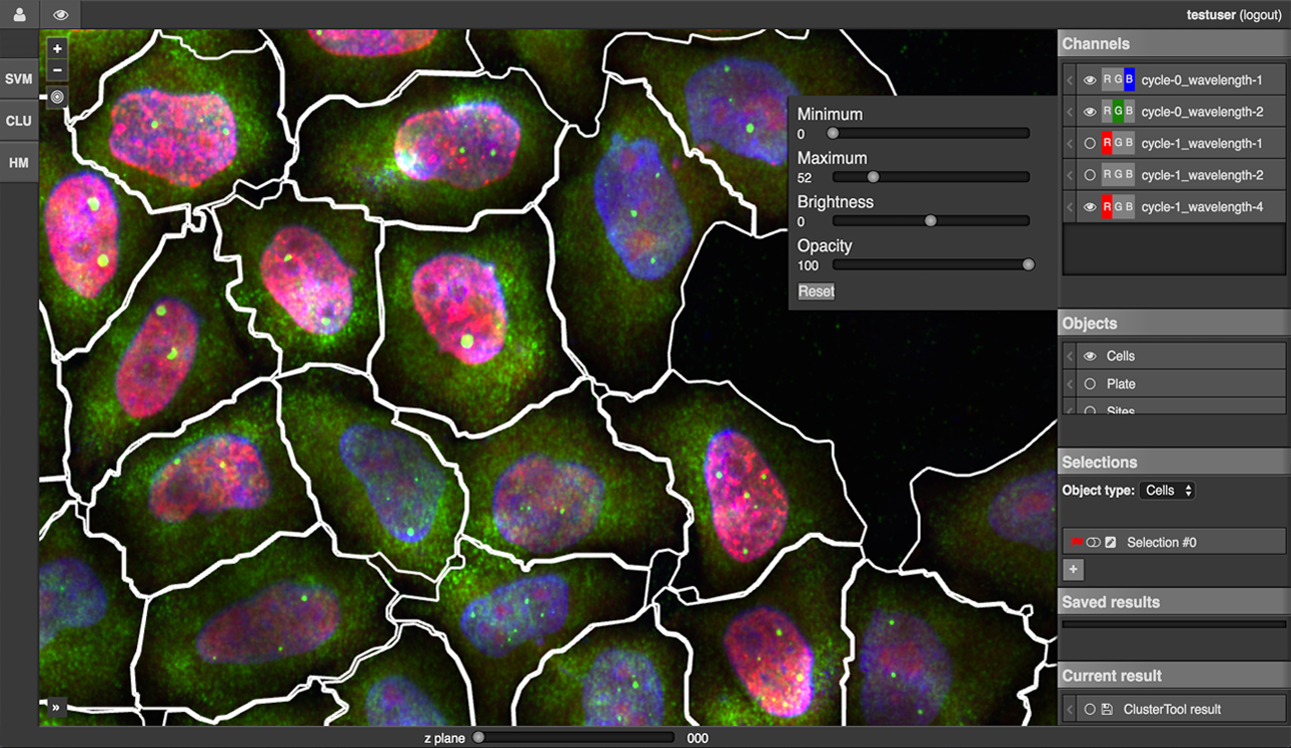The image size is (1291, 748).
Task: Zoom in on the map with plus
Action: coord(57,49)
